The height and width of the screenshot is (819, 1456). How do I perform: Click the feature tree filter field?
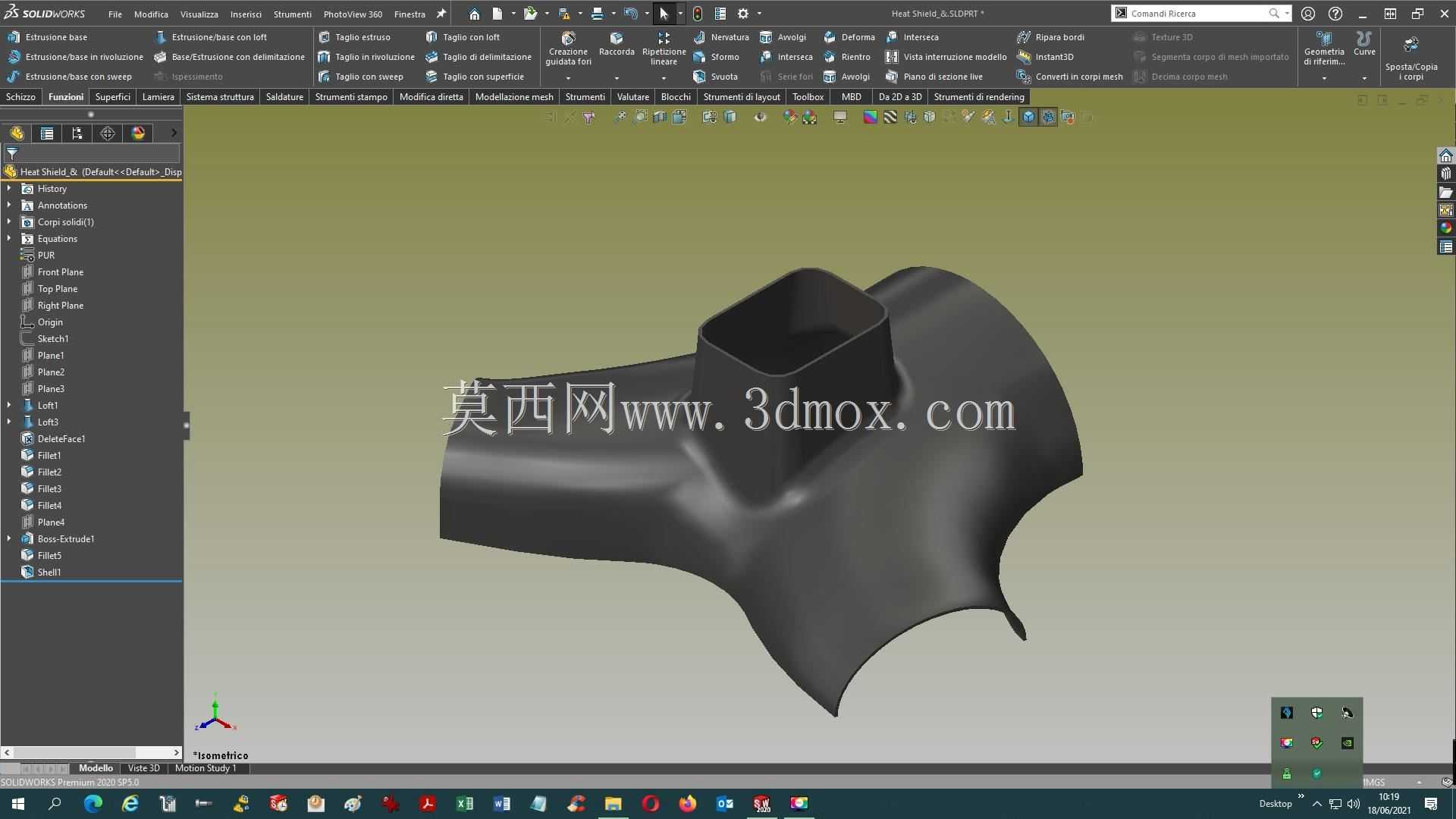pyautogui.click(x=92, y=153)
